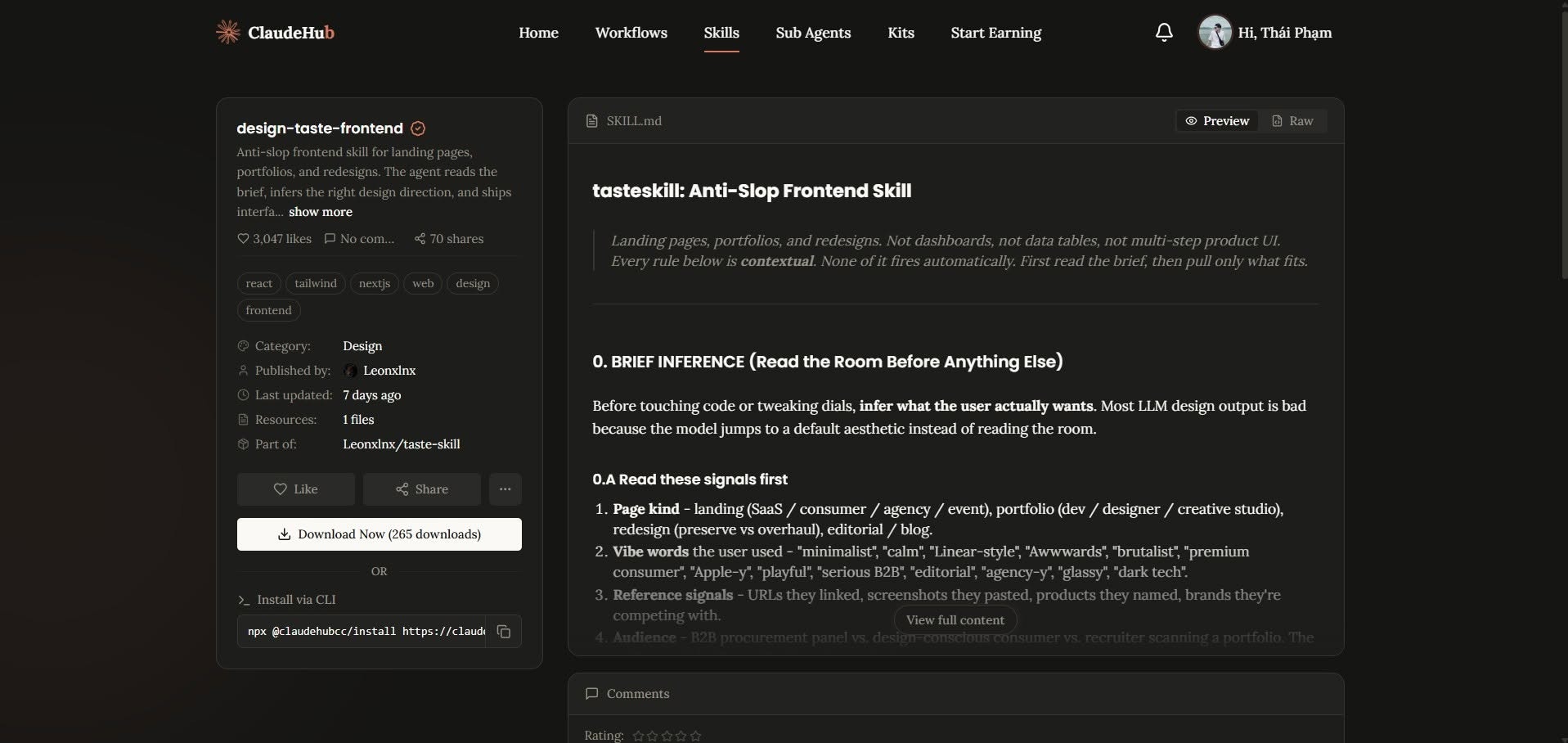Image resolution: width=1568 pixels, height=743 pixels.
Task: Open the notifications bell
Action: [x=1164, y=32]
